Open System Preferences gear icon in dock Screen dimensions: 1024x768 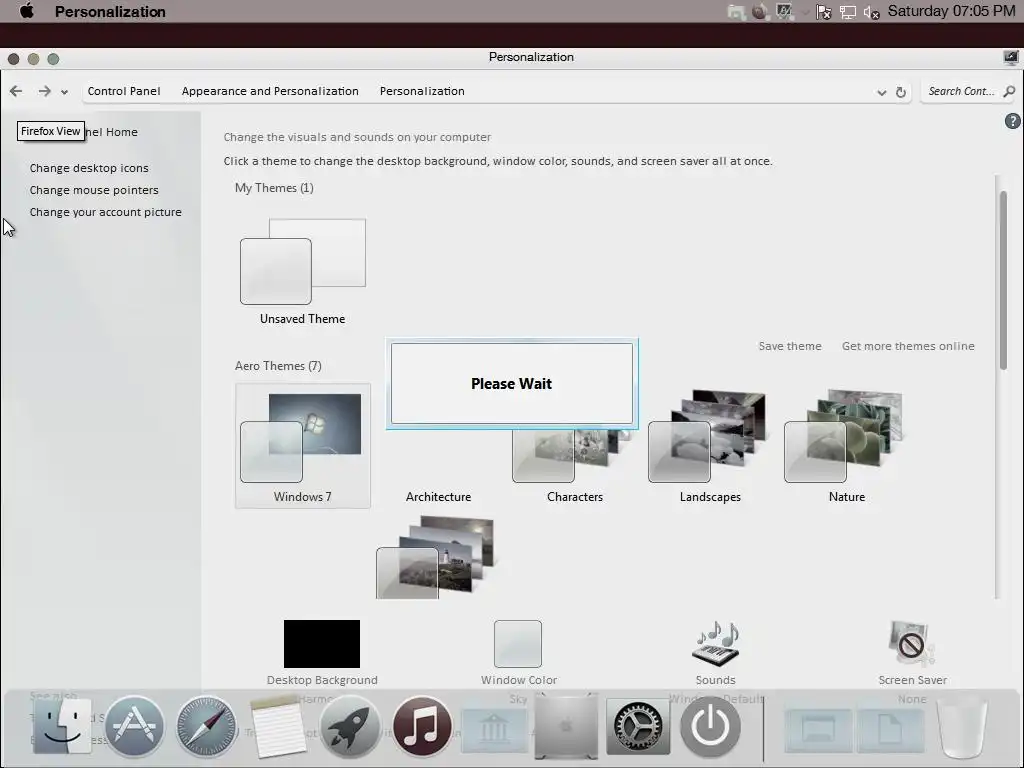click(638, 726)
